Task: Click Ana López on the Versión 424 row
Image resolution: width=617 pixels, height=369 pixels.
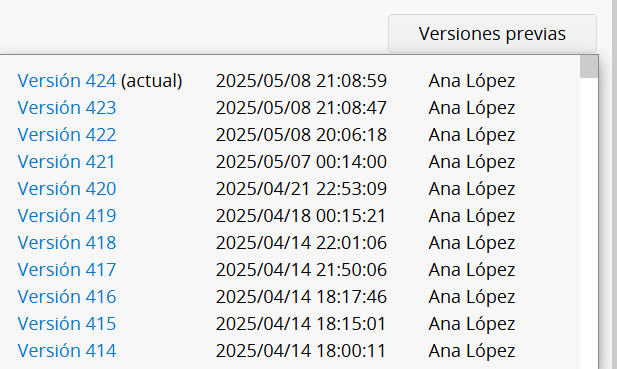Action: 472,81
